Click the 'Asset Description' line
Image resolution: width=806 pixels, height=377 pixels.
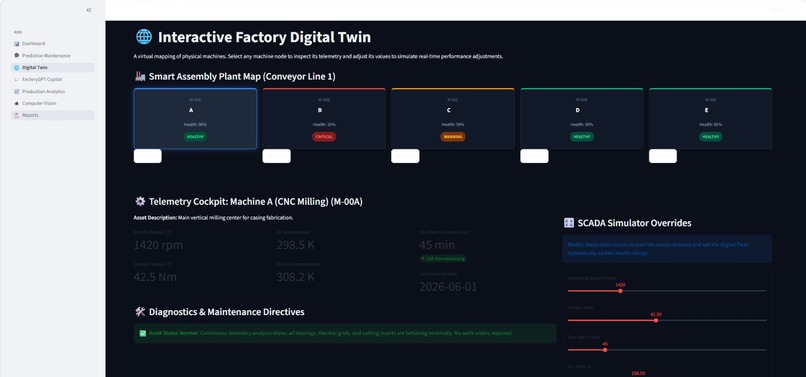[x=213, y=218]
